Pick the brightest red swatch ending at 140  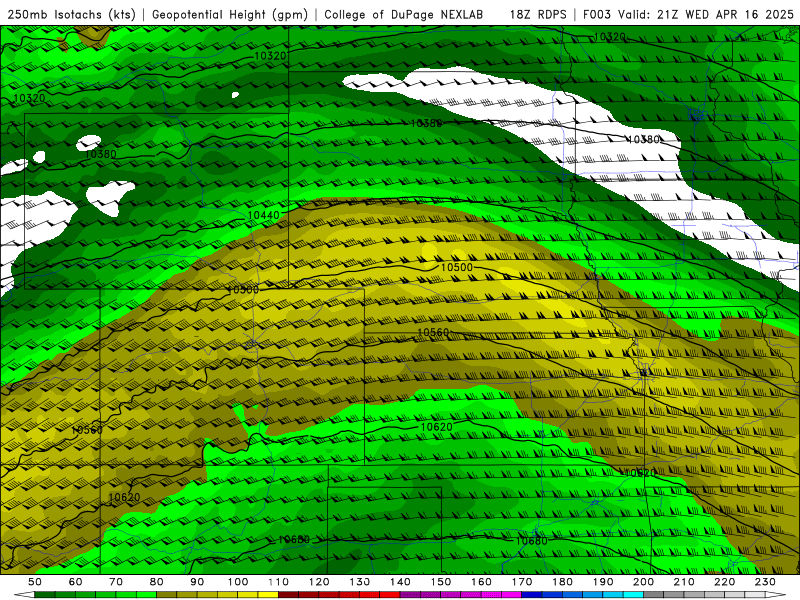tap(390, 595)
